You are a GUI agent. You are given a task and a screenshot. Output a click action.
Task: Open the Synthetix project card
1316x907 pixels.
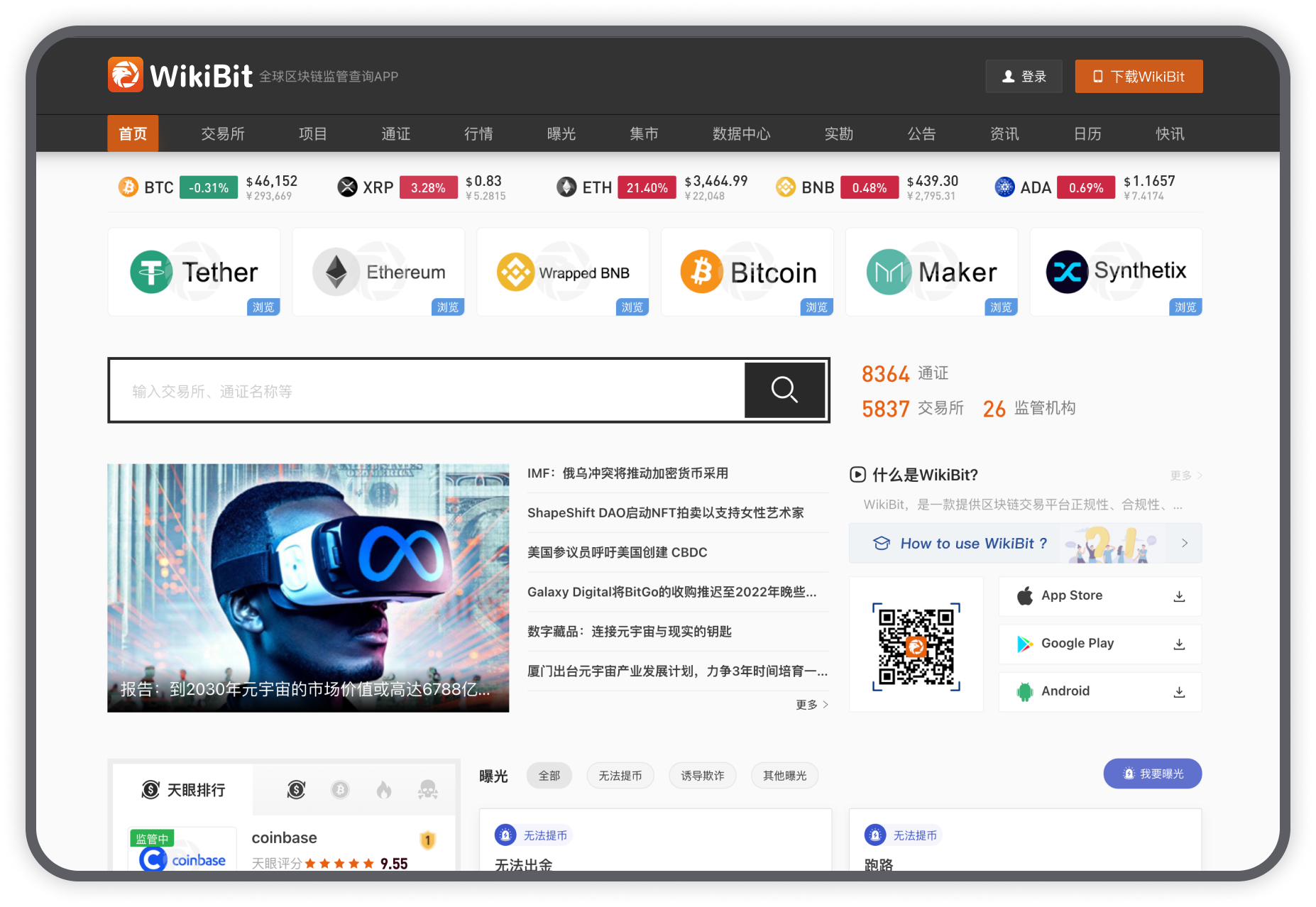(x=1117, y=272)
